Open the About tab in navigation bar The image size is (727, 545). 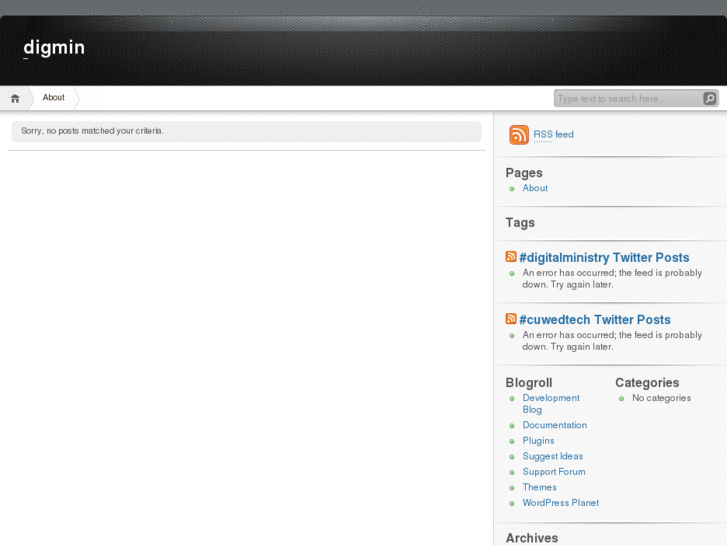[x=53, y=97]
